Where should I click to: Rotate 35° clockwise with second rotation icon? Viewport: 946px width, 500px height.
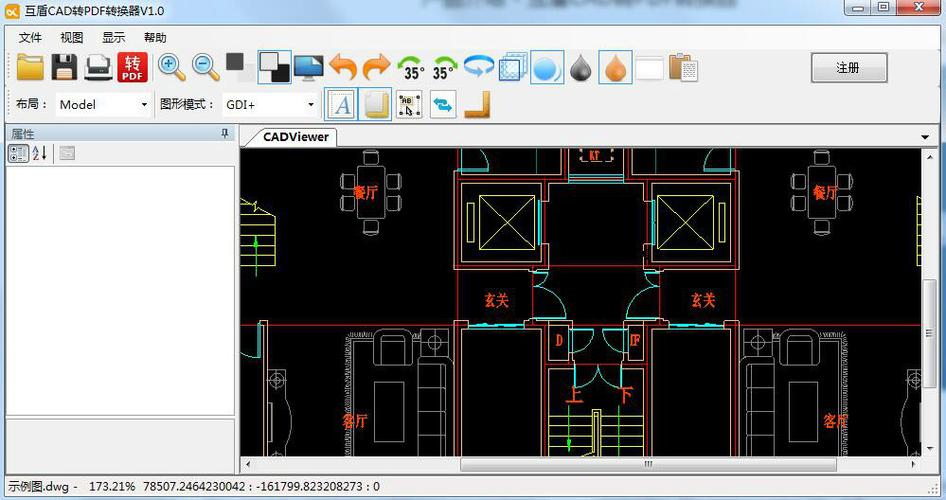(x=445, y=68)
